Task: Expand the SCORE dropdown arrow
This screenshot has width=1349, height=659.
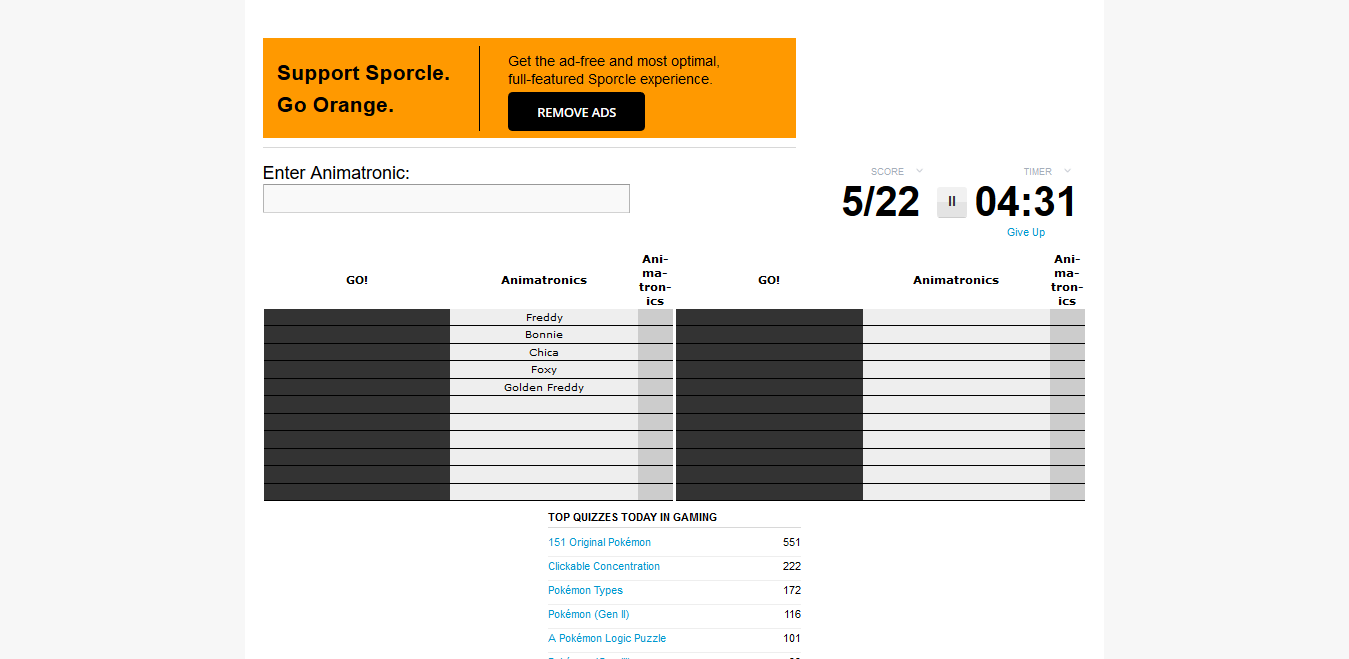Action: point(920,171)
